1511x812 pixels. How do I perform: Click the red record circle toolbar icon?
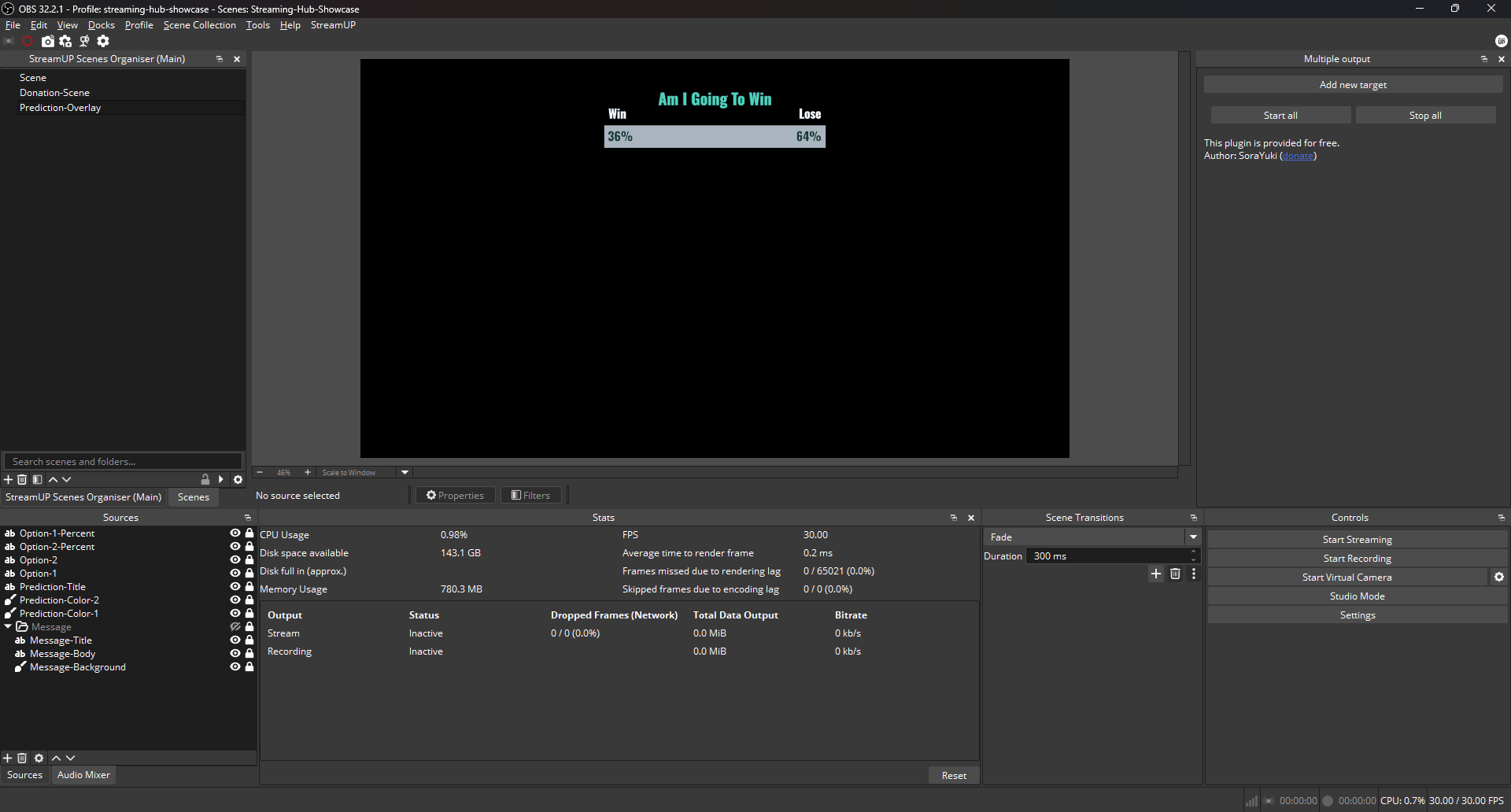coord(28,41)
